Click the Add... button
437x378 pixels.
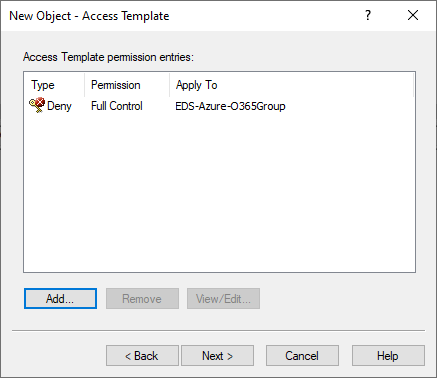(60, 298)
